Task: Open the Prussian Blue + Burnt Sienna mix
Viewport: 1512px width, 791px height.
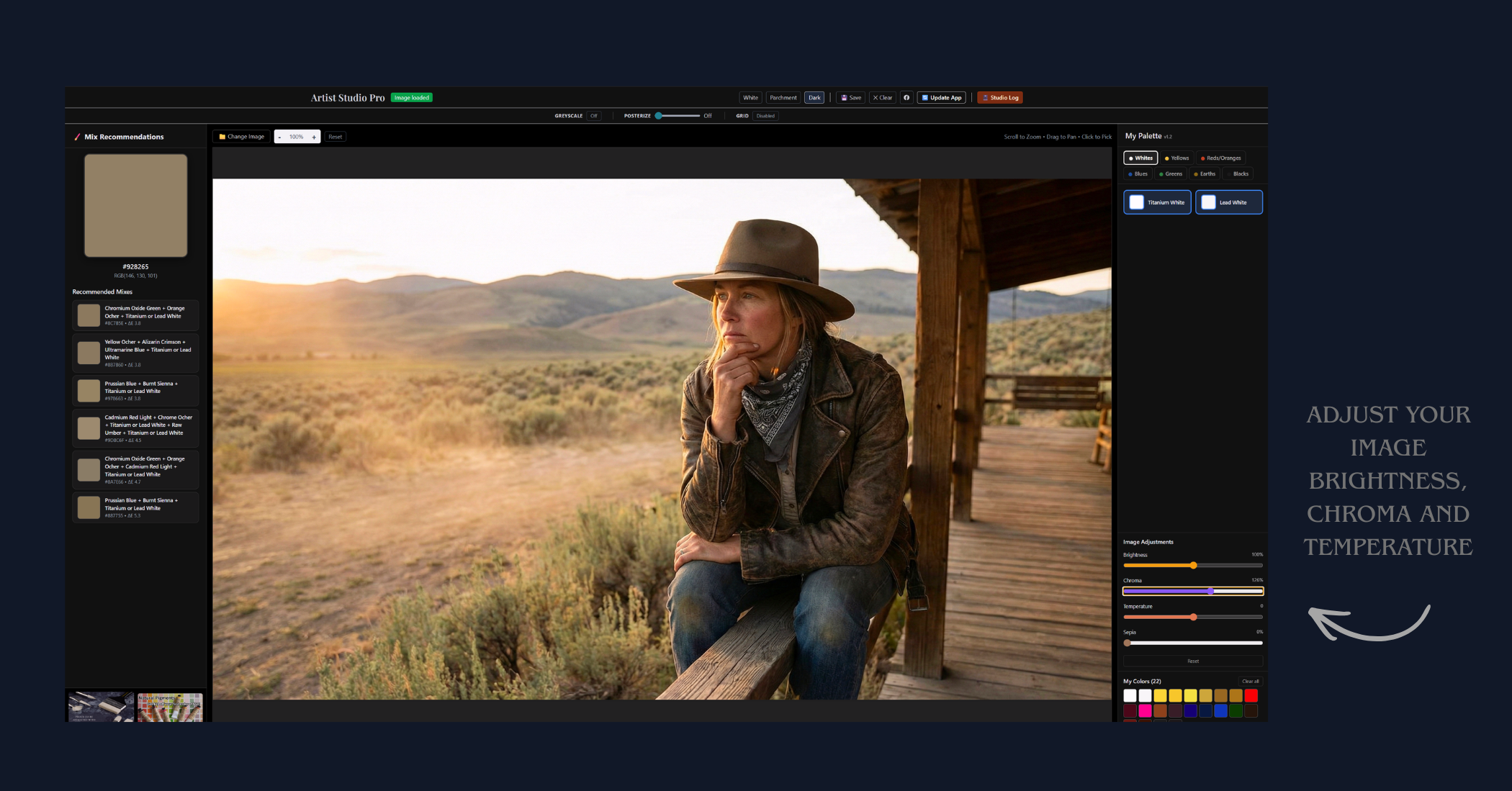Action: point(135,390)
